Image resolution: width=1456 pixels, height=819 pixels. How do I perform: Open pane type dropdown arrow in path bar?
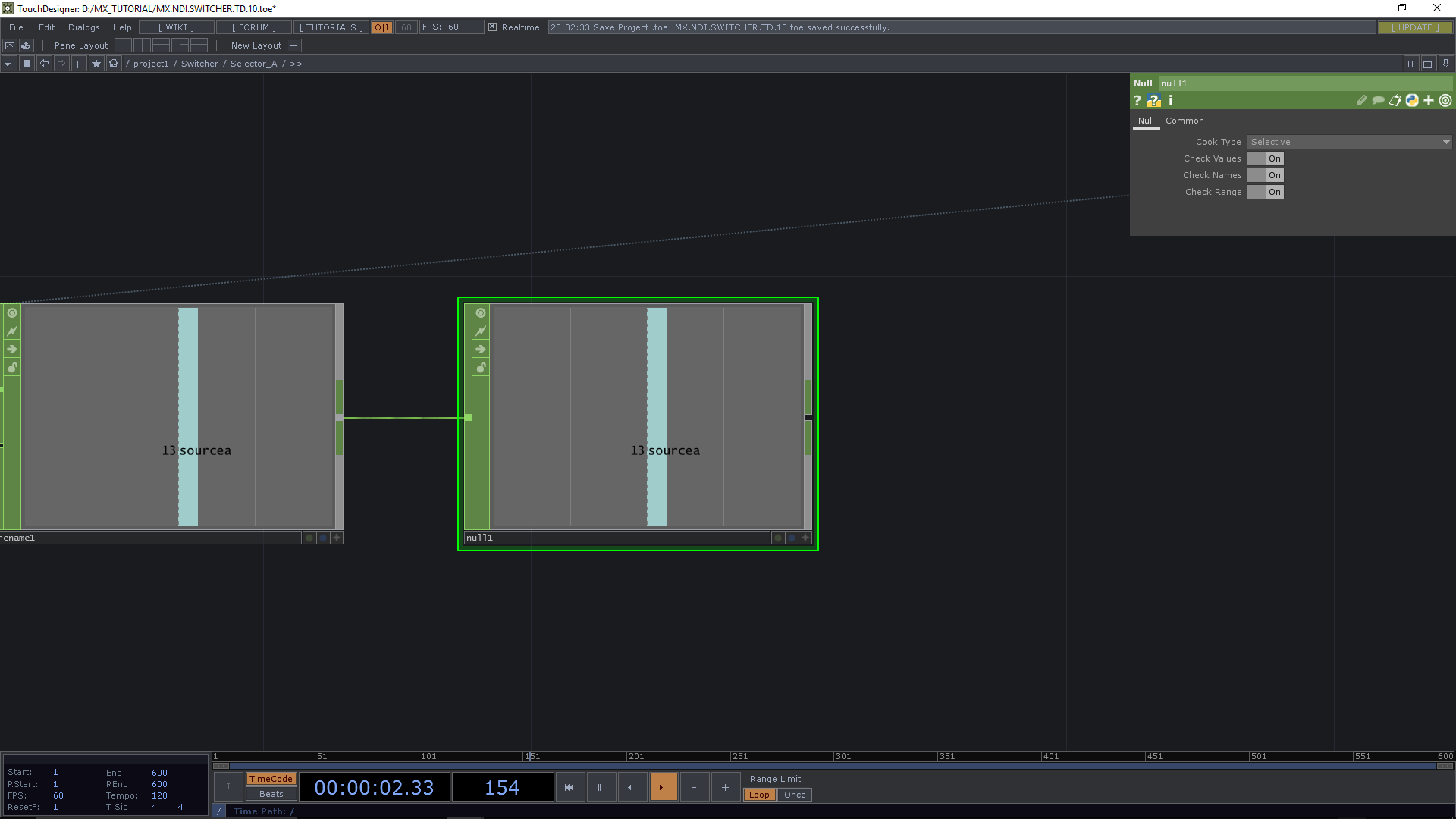pos(8,64)
